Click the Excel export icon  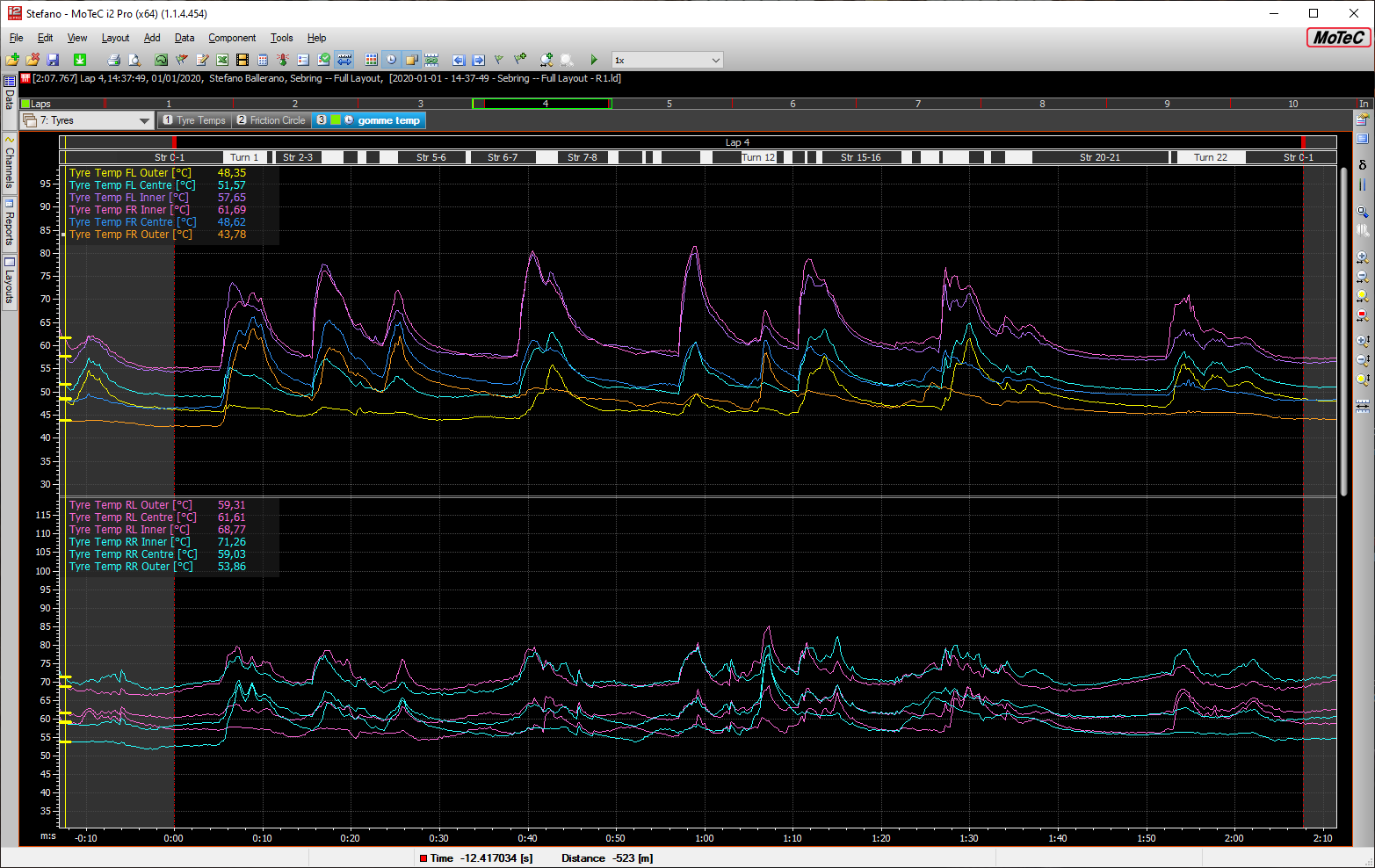coord(222,60)
